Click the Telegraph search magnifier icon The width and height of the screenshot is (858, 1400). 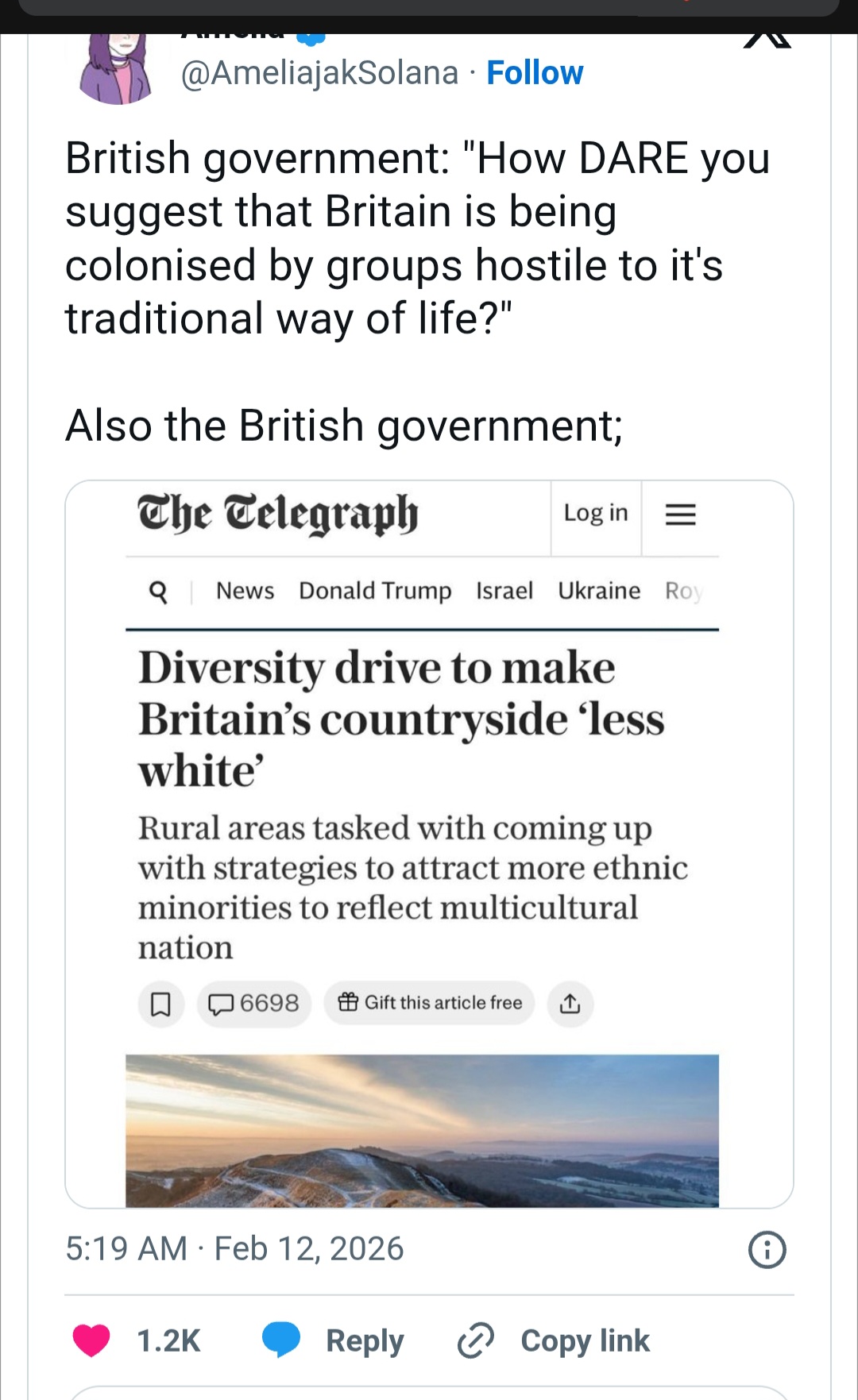point(158,592)
